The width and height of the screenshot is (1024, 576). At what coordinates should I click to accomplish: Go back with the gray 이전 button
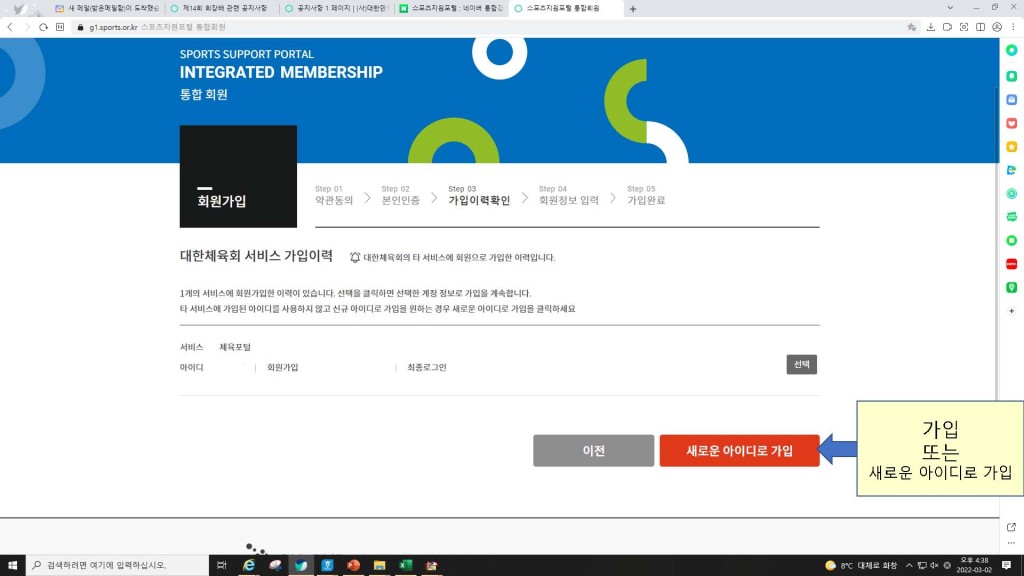pos(593,451)
